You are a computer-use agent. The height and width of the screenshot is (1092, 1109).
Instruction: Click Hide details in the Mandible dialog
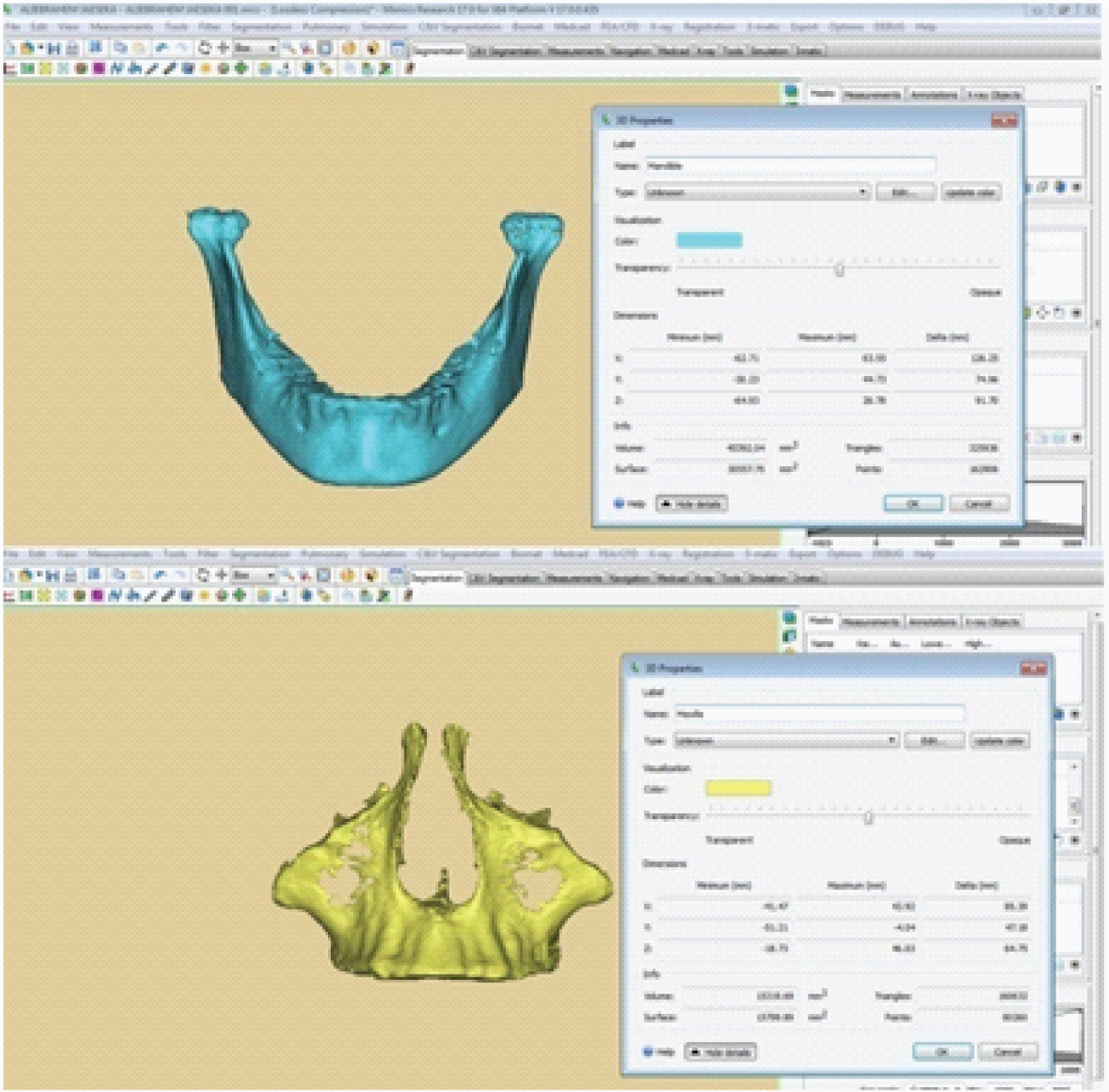(x=692, y=504)
